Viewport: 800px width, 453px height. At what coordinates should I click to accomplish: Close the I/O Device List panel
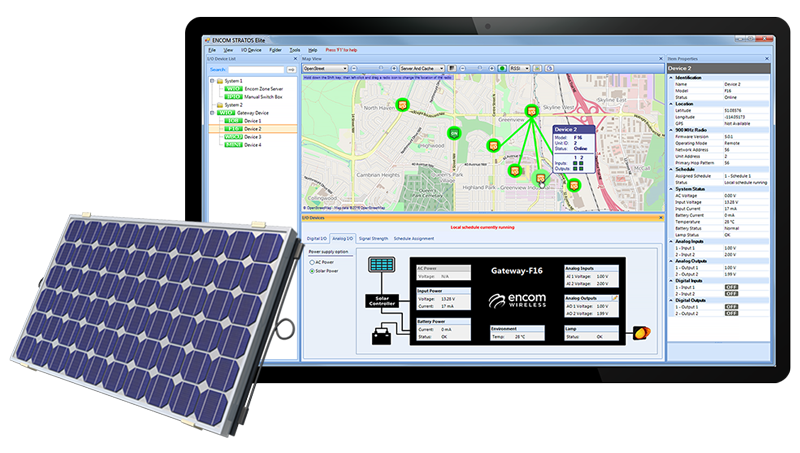coord(295,59)
